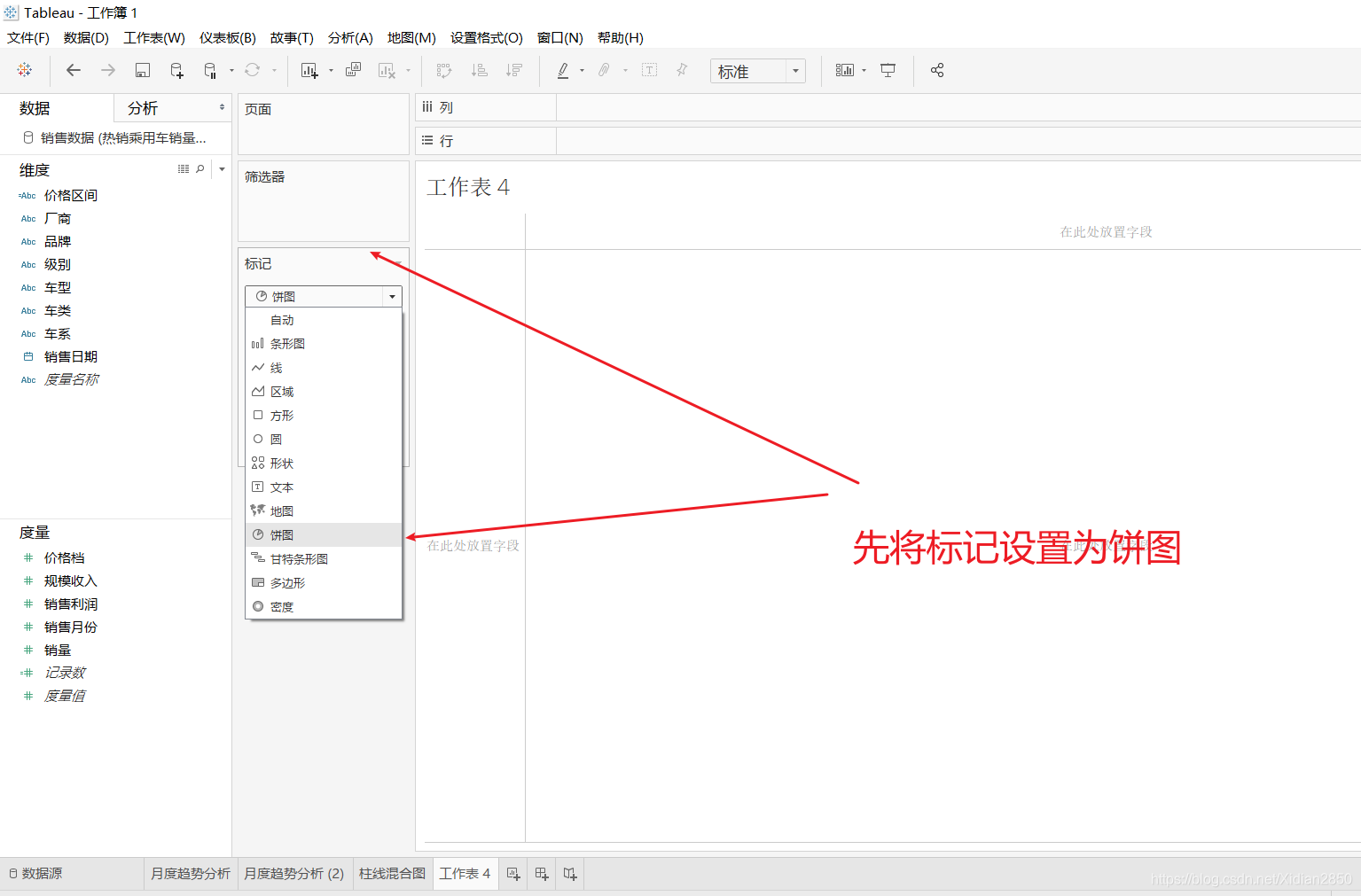Open the 工作表(W) menu
1361x896 pixels.
point(154,38)
